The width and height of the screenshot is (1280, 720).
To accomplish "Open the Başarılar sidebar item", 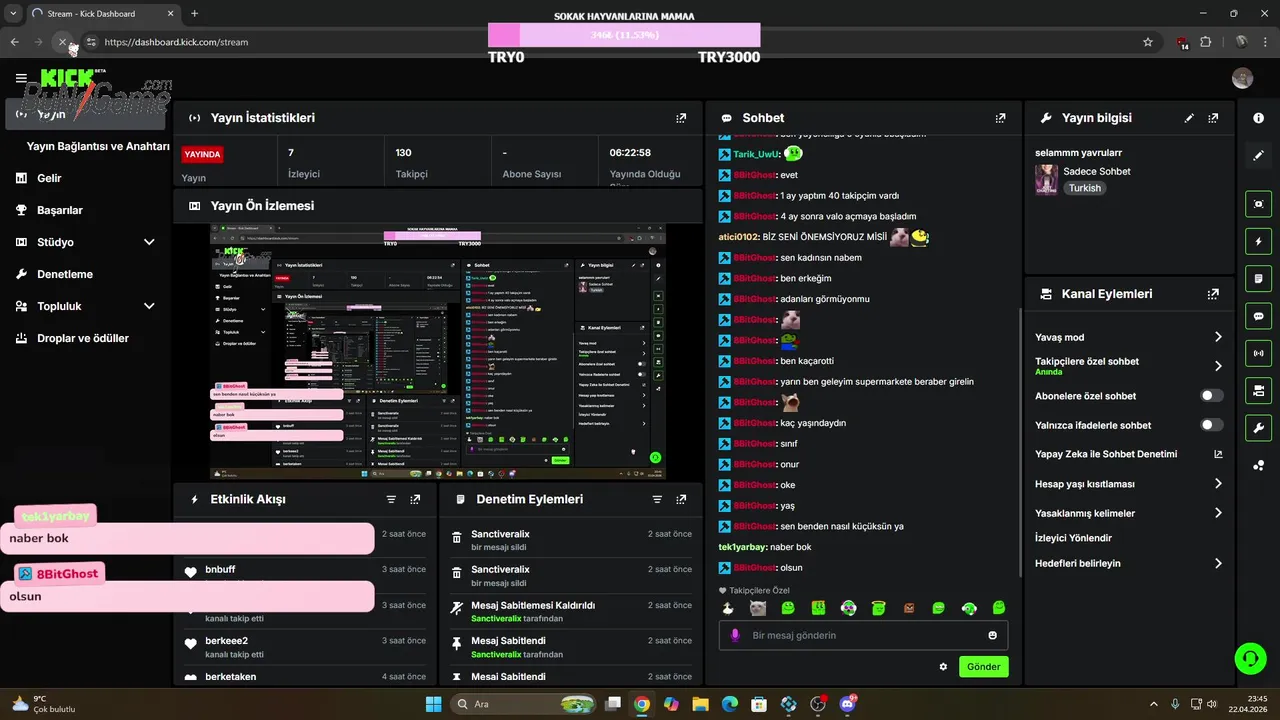I will click(x=60, y=210).
